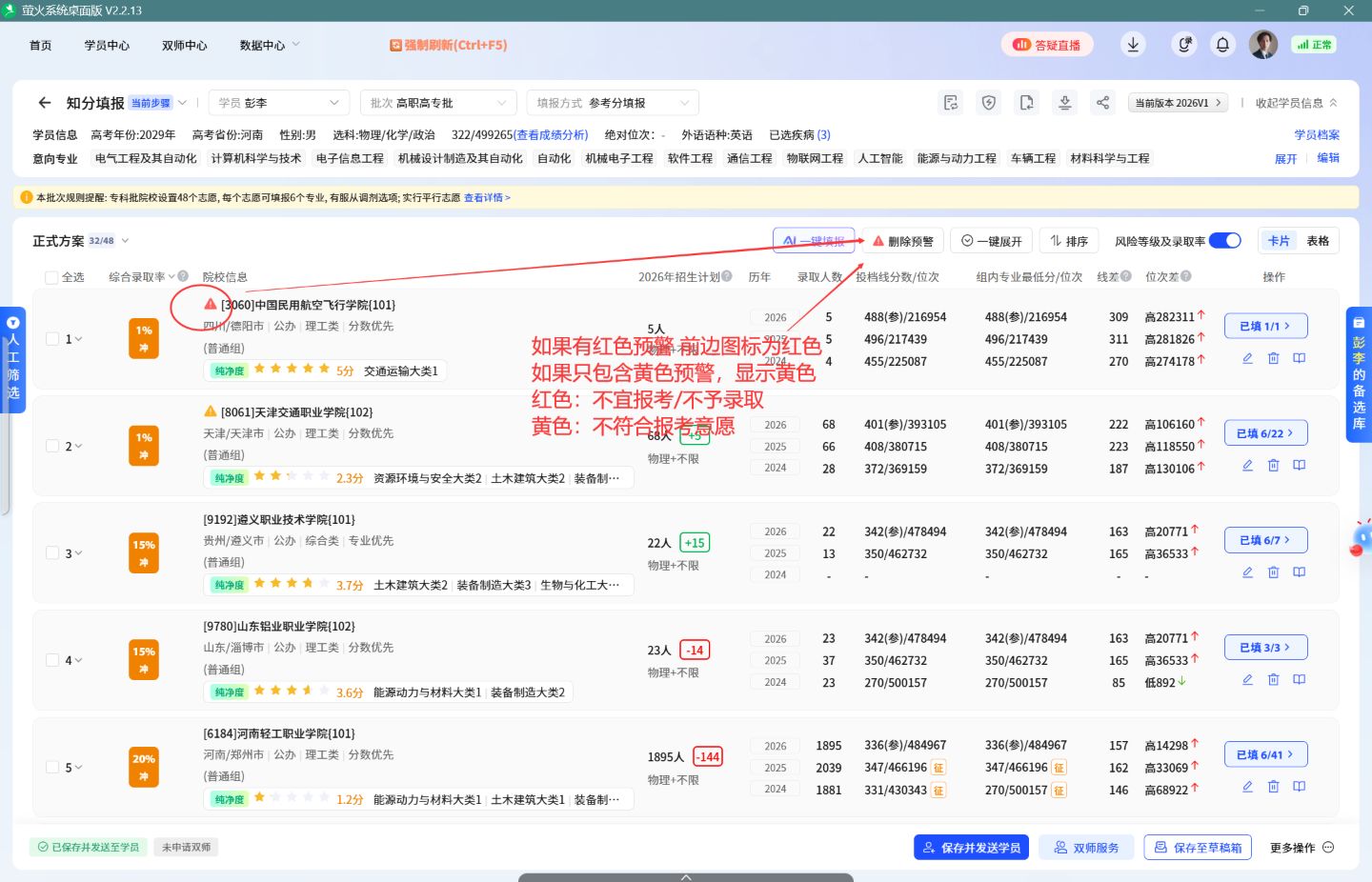The image size is (1372, 882).
Task: Click the document sync icon in toolbar
Action: tap(951, 103)
